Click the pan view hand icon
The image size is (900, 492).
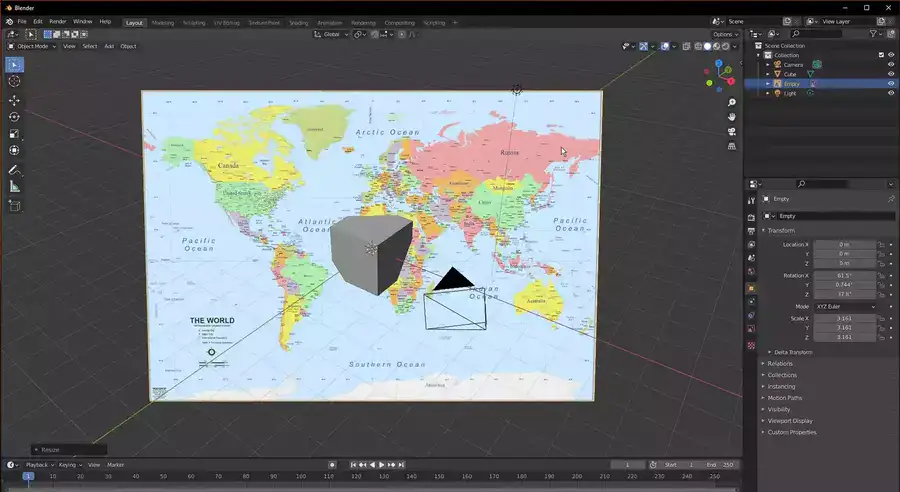pos(732,117)
